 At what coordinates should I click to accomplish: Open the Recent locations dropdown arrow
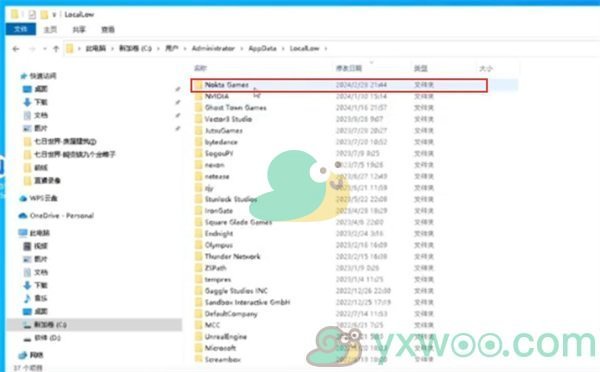pyautogui.click(x=44, y=49)
